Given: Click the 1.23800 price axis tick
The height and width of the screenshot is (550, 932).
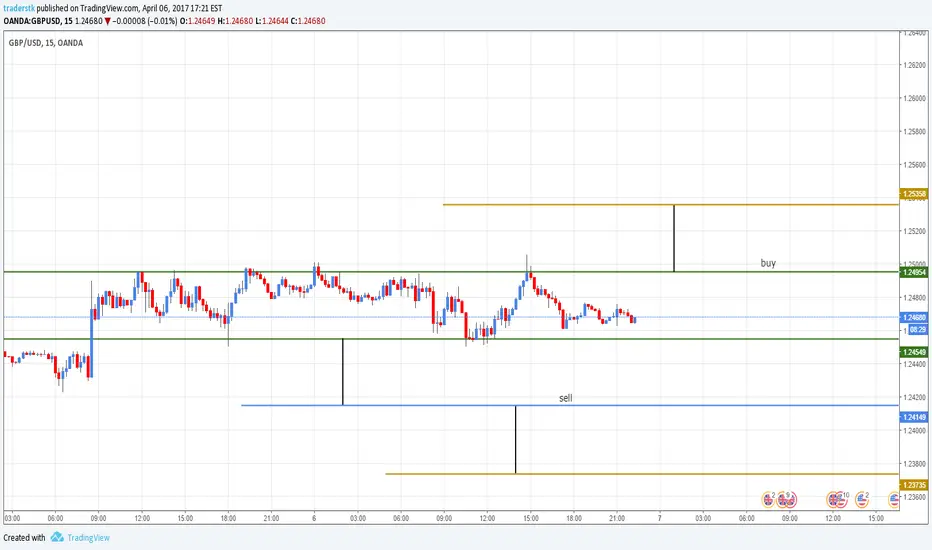Looking at the screenshot, I should [x=915, y=464].
